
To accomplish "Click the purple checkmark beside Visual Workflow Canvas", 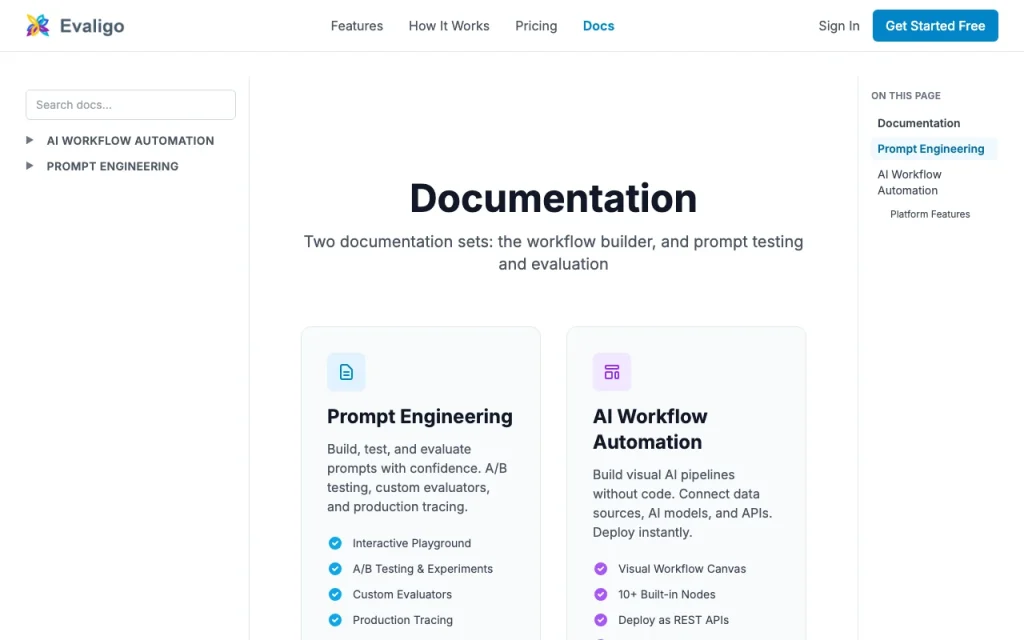I will pyautogui.click(x=601, y=569).
